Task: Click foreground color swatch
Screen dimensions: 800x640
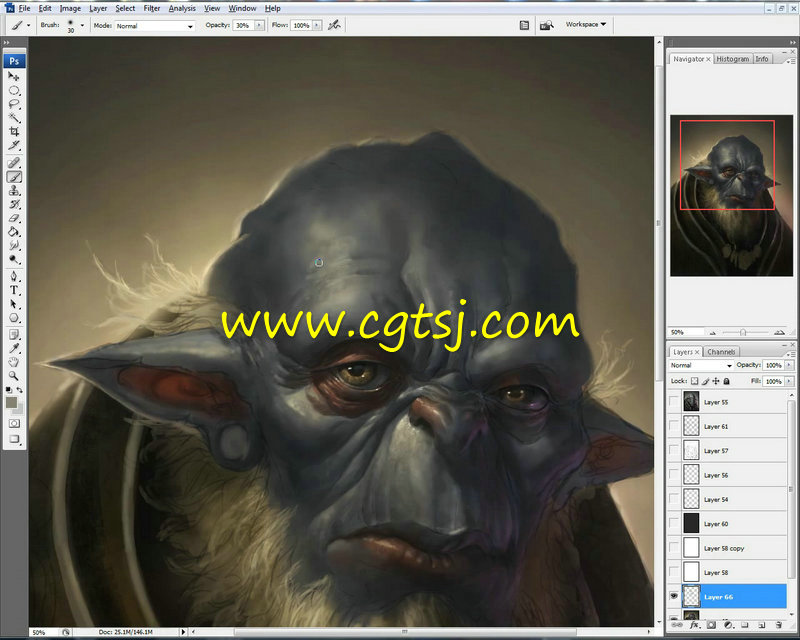Action: pyautogui.click(x=11, y=403)
